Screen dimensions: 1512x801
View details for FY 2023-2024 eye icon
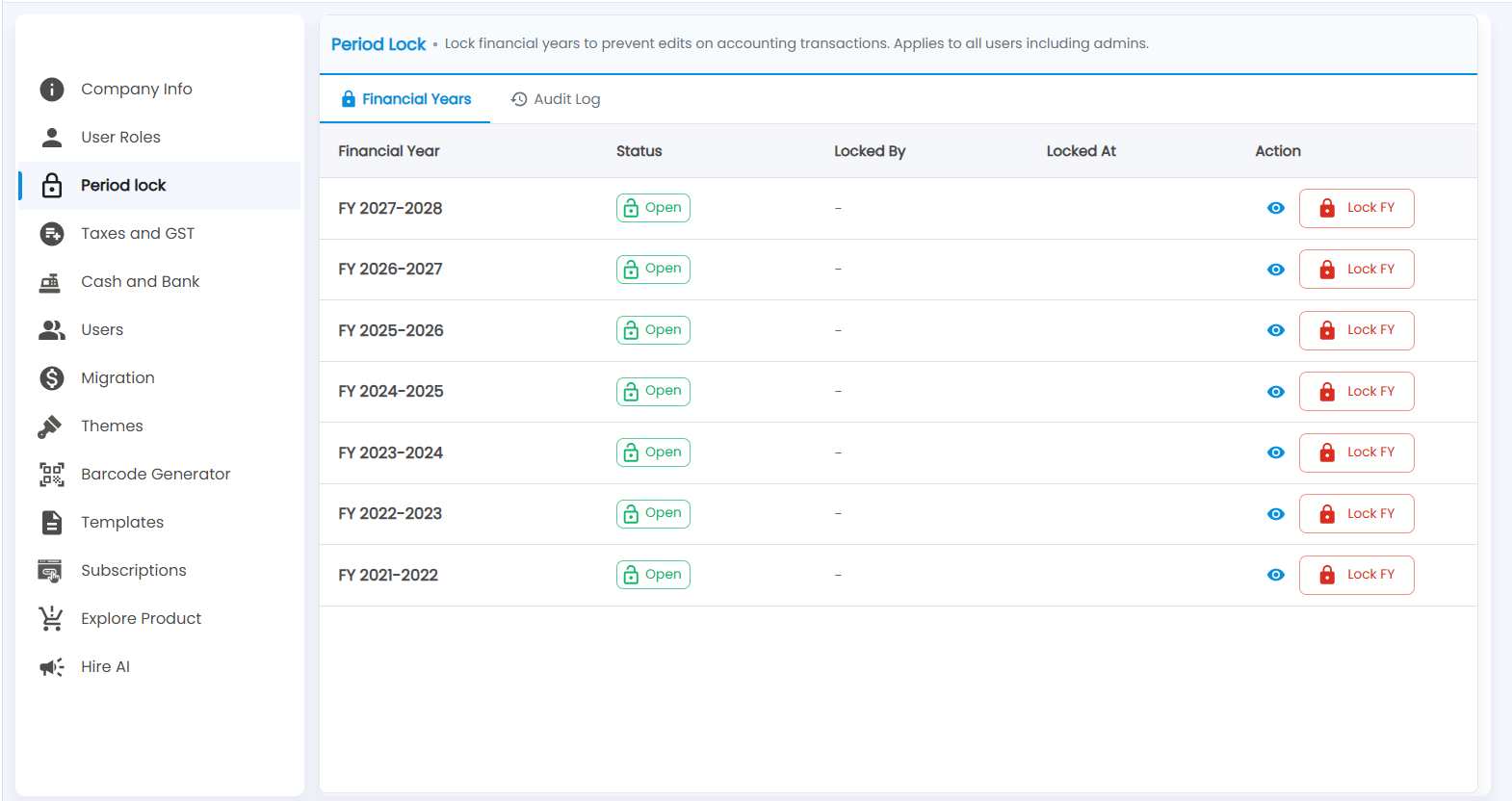pos(1276,452)
